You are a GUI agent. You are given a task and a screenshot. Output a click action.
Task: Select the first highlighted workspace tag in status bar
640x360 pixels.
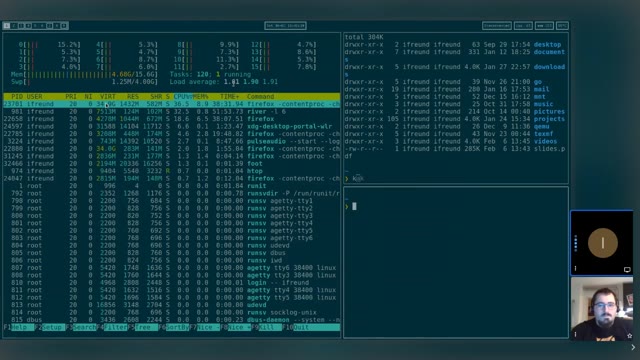pos(7,26)
